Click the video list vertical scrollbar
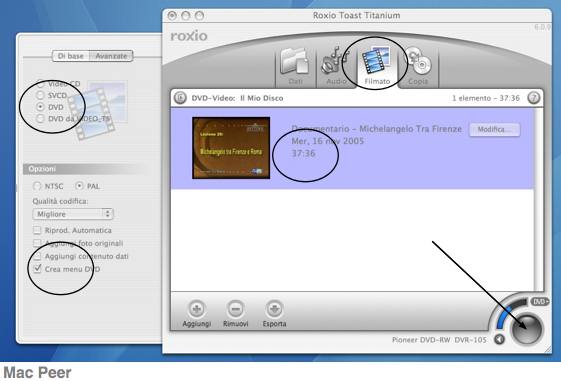The image size is (561, 381). [538, 200]
